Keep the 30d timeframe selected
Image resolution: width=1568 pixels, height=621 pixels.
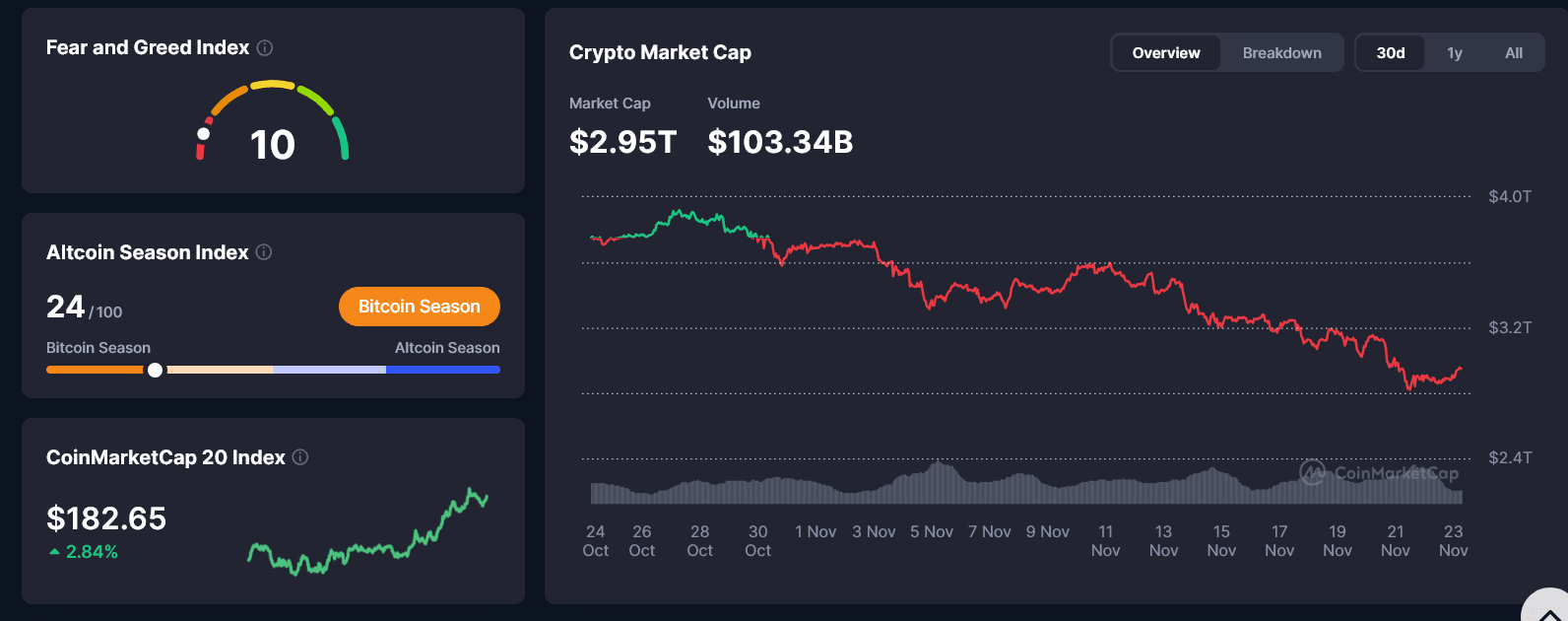[1390, 52]
